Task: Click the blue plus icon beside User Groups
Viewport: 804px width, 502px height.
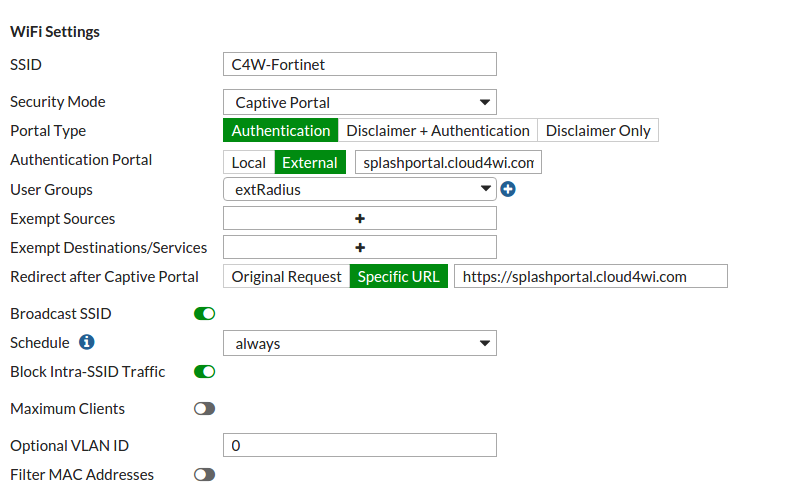Action: coord(508,188)
